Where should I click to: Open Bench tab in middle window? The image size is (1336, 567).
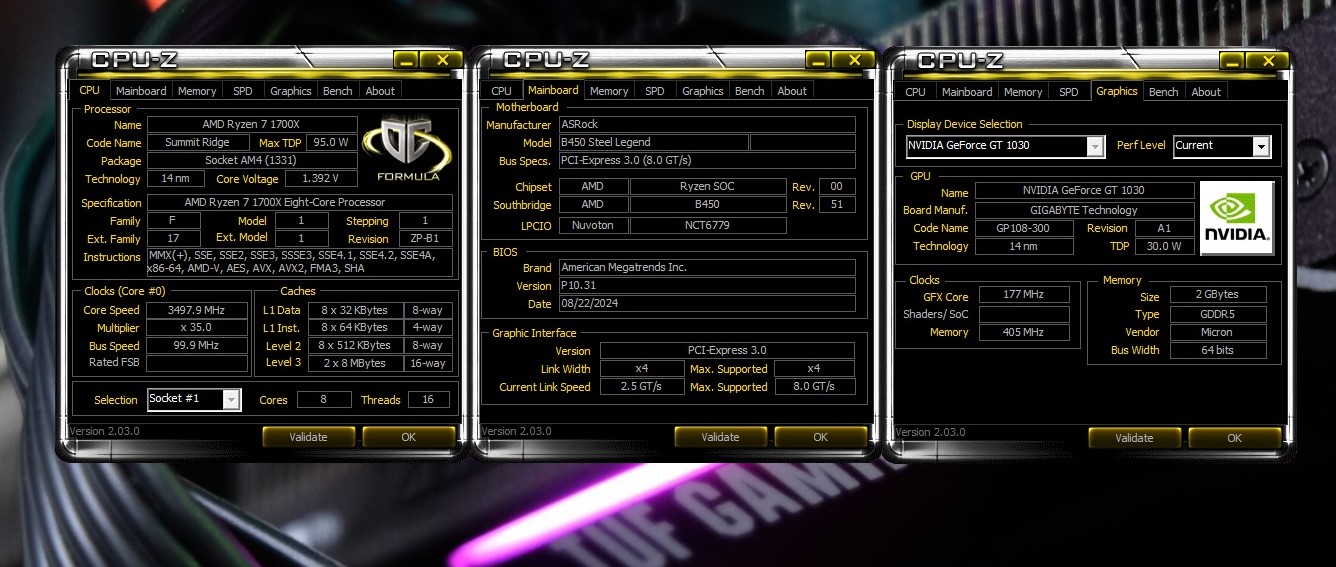coord(750,91)
